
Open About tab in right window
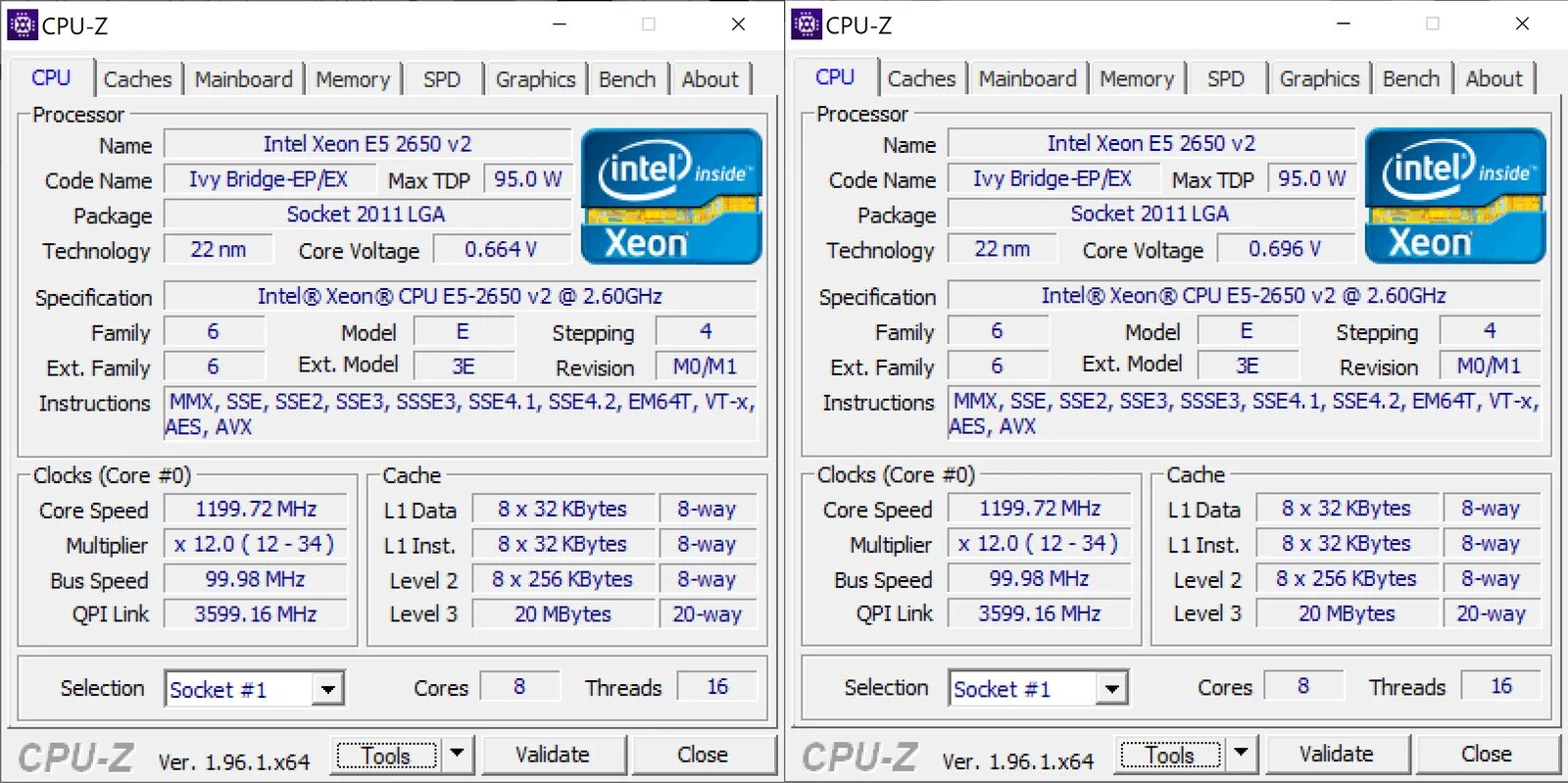click(x=1494, y=78)
